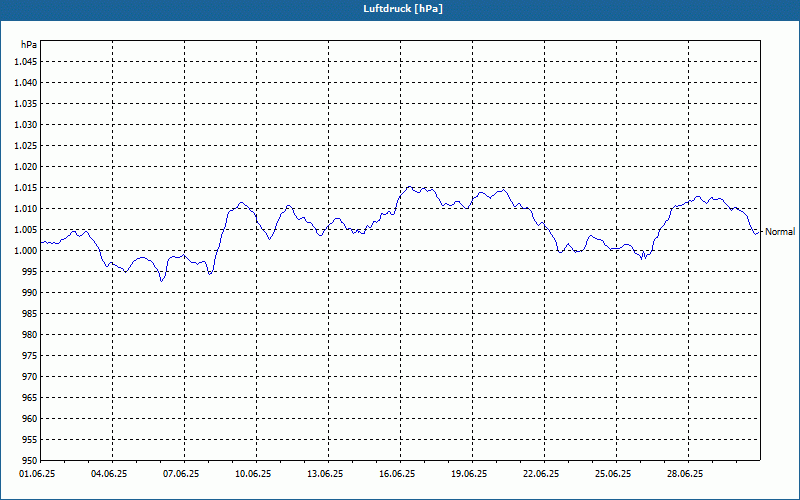The width and height of the screenshot is (800, 500).
Task: Click the 985 y-axis value
Action: (30, 314)
